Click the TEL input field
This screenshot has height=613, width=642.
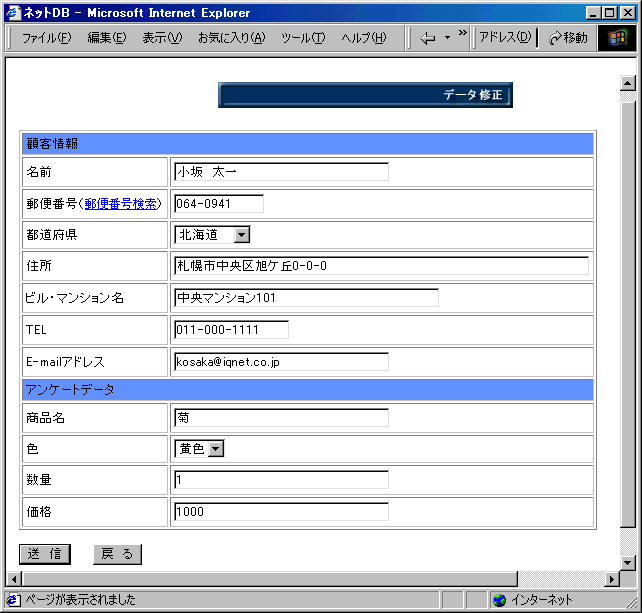(x=231, y=330)
